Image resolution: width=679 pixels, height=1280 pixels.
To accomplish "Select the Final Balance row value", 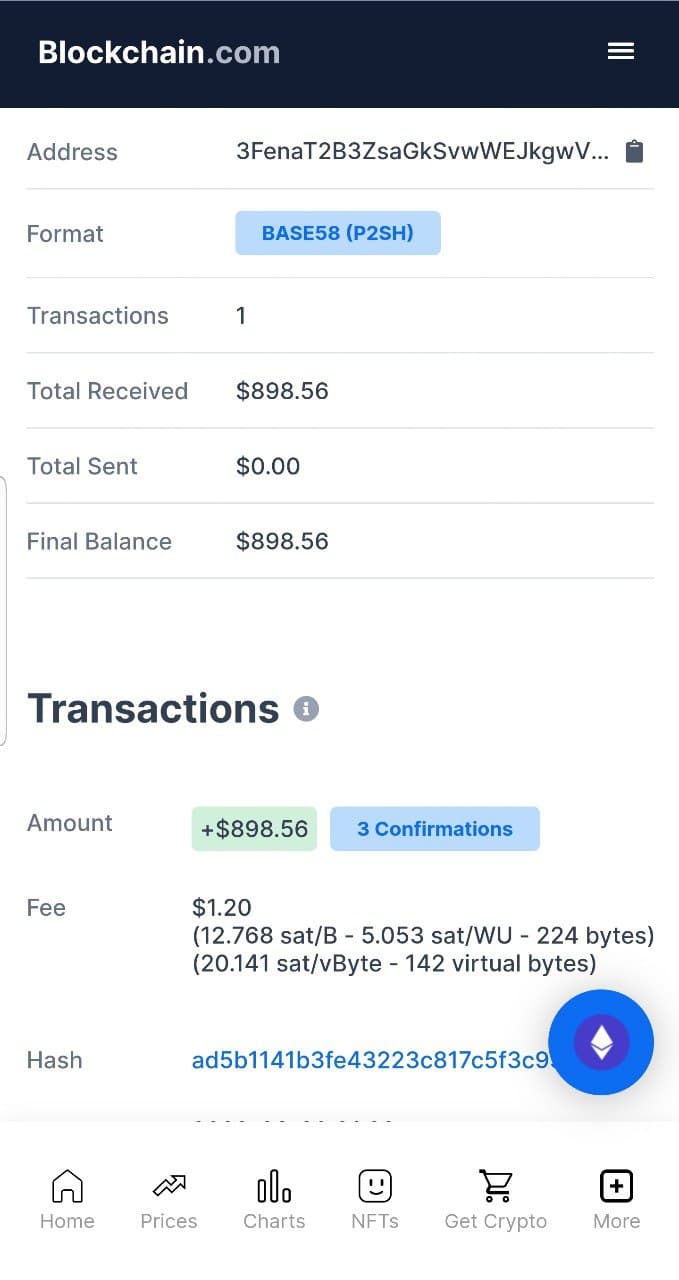I will [x=282, y=541].
